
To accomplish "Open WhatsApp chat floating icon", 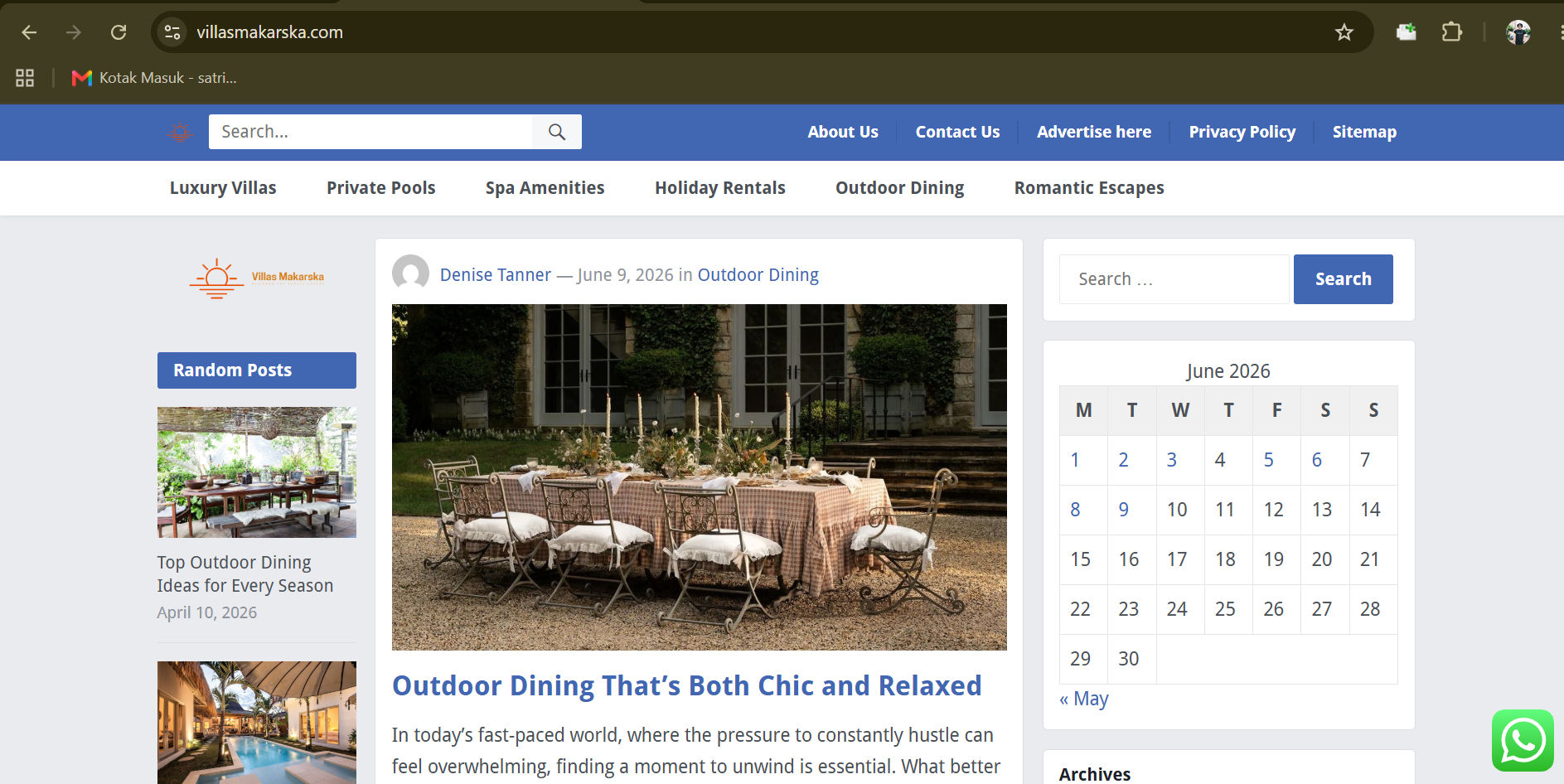I will 1523,740.
